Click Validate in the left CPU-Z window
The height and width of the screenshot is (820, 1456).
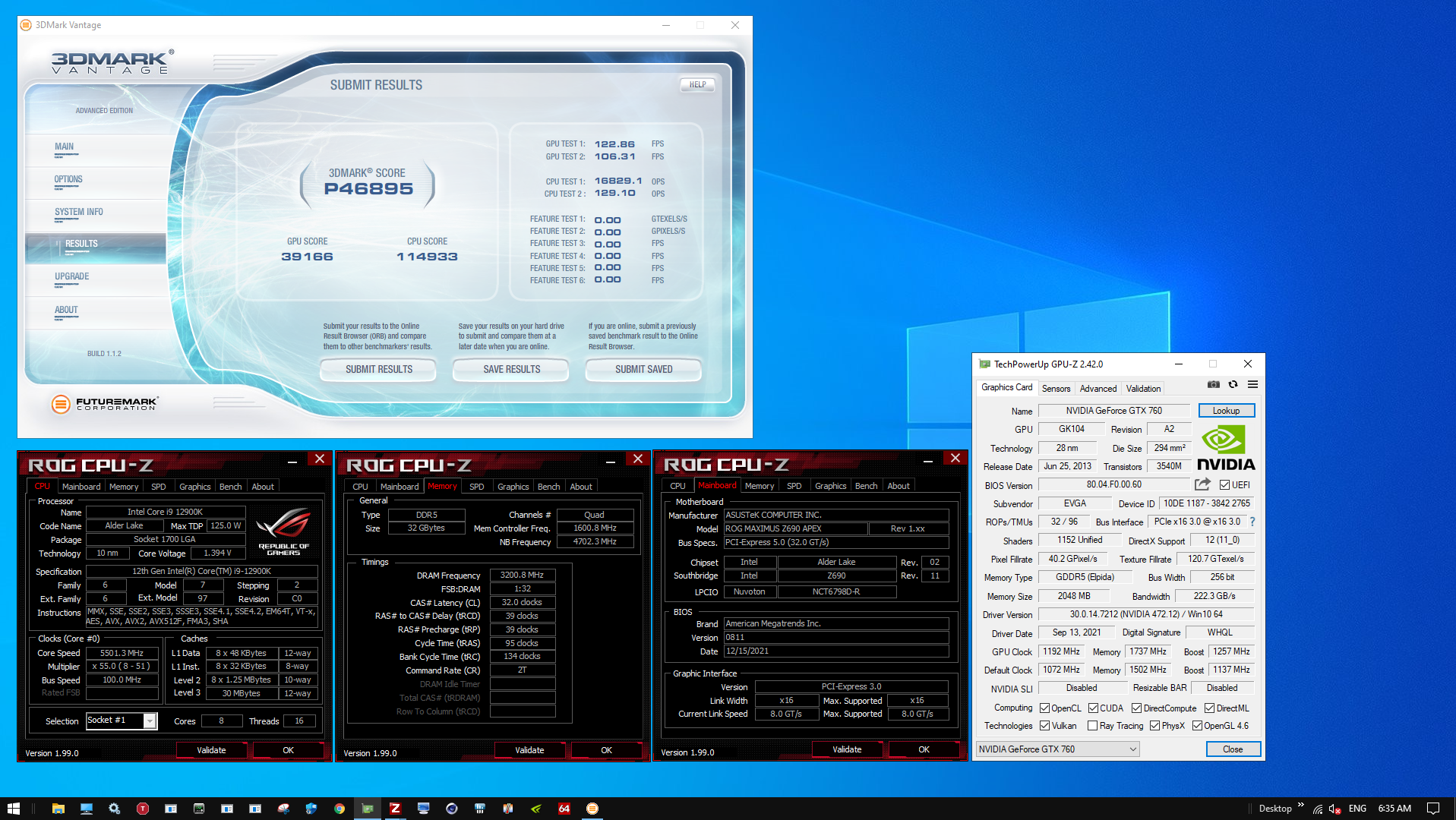pyautogui.click(x=212, y=750)
